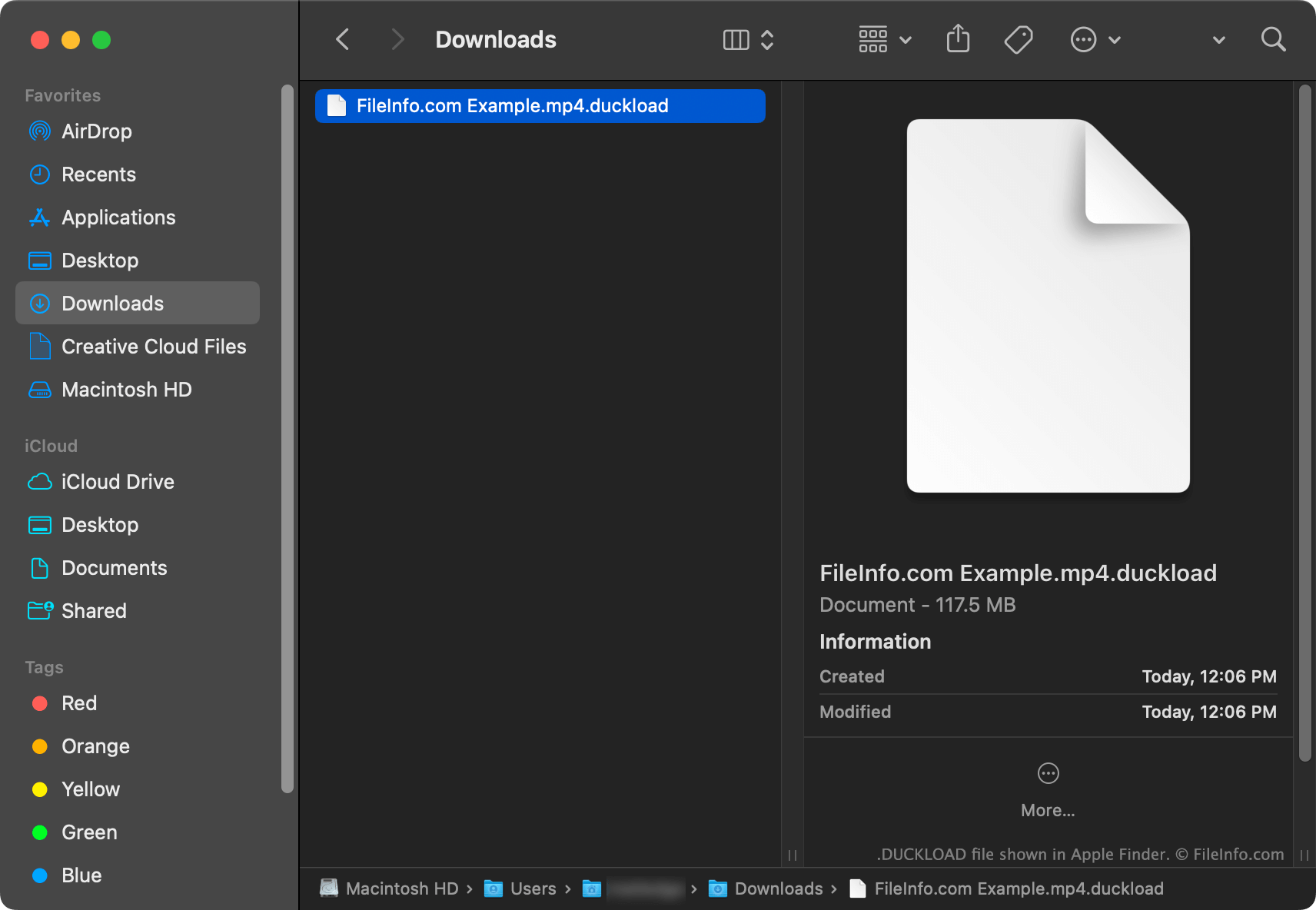Open the Applications folder from sidebar
This screenshot has width=1316, height=910.
pyautogui.click(x=118, y=217)
